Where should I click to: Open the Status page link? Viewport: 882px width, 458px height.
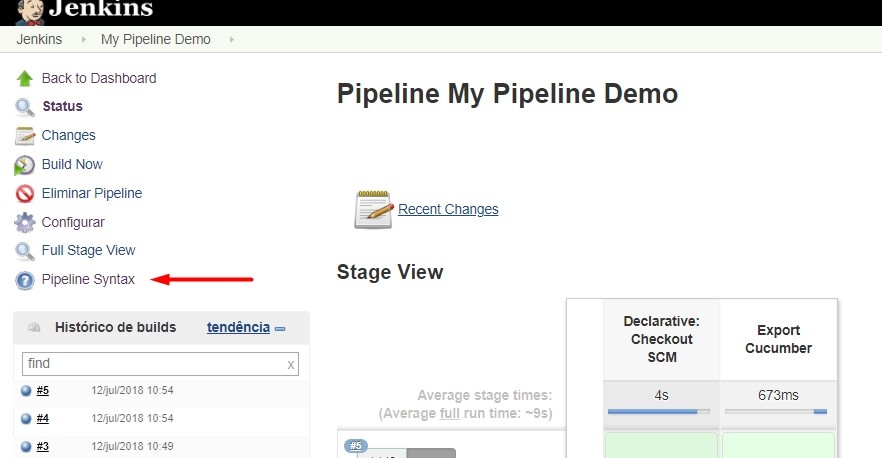(x=62, y=106)
